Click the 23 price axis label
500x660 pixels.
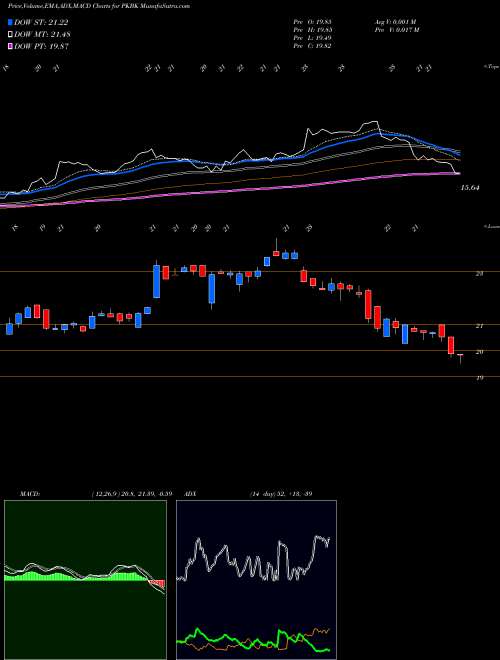pyautogui.click(x=479, y=274)
